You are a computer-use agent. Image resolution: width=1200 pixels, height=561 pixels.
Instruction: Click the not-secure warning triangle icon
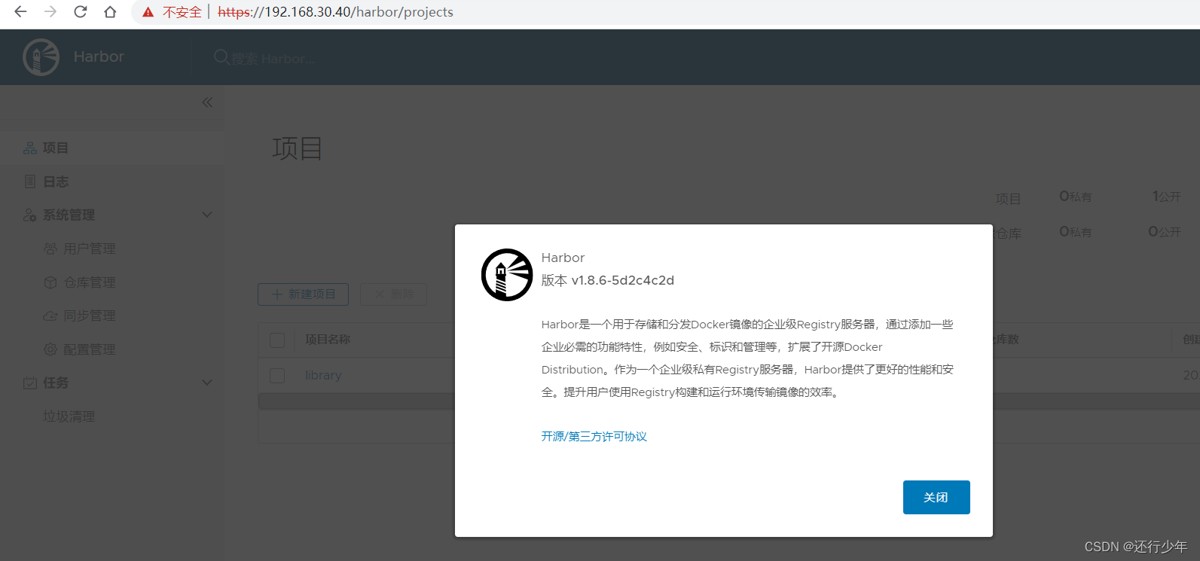[148, 13]
